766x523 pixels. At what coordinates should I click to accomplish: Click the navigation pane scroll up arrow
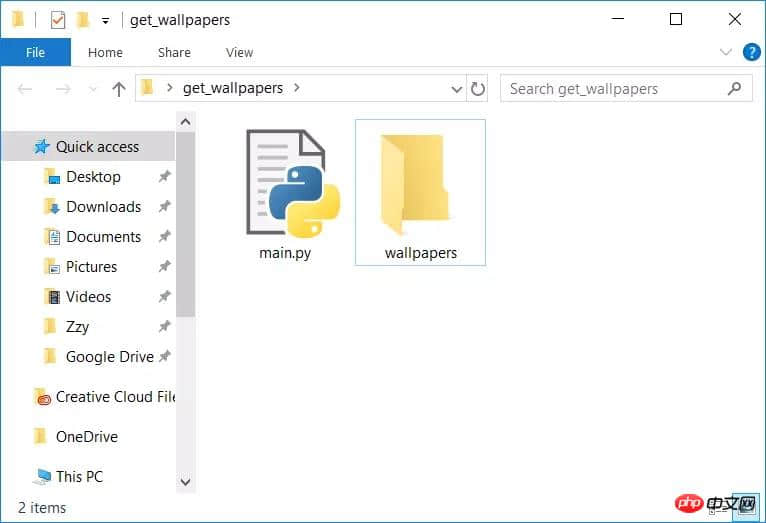pyautogui.click(x=186, y=122)
